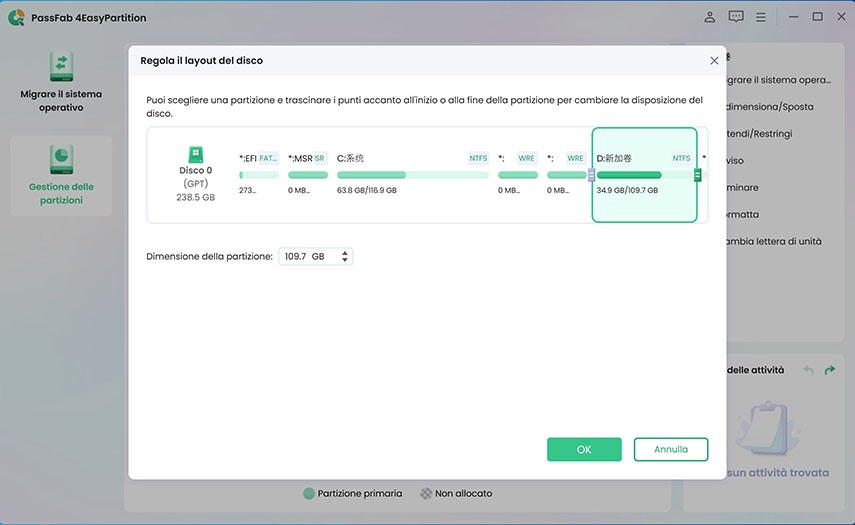Click the NTFS label of D: partition
Screen dimensions: 855x525
pyautogui.click(x=682, y=158)
